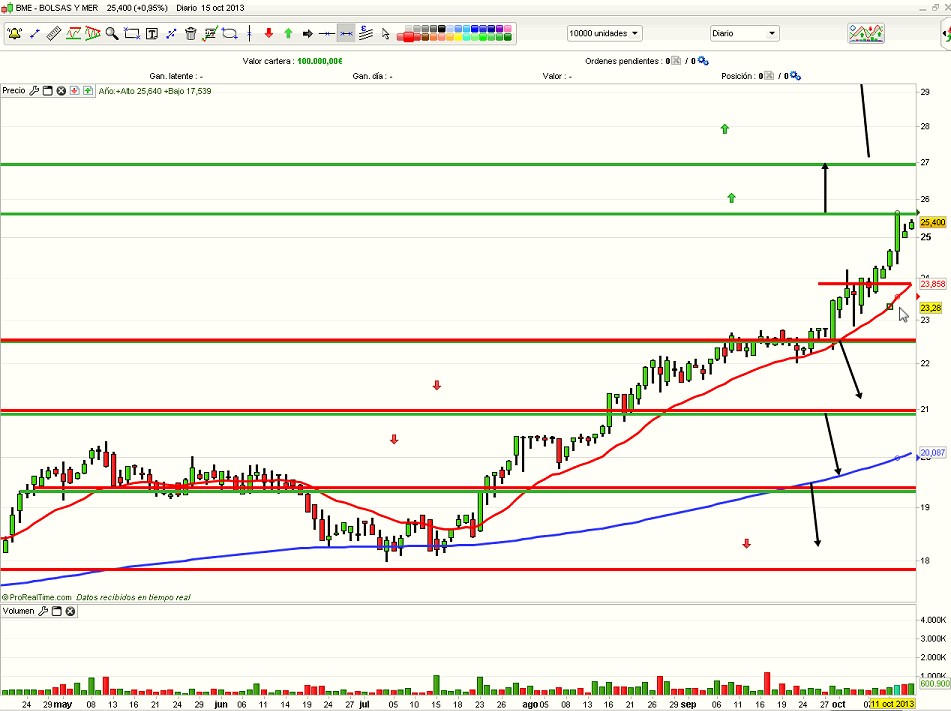Choose the red down arrow marker tool
This screenshot has width=951, height=711.
(269, 33)
